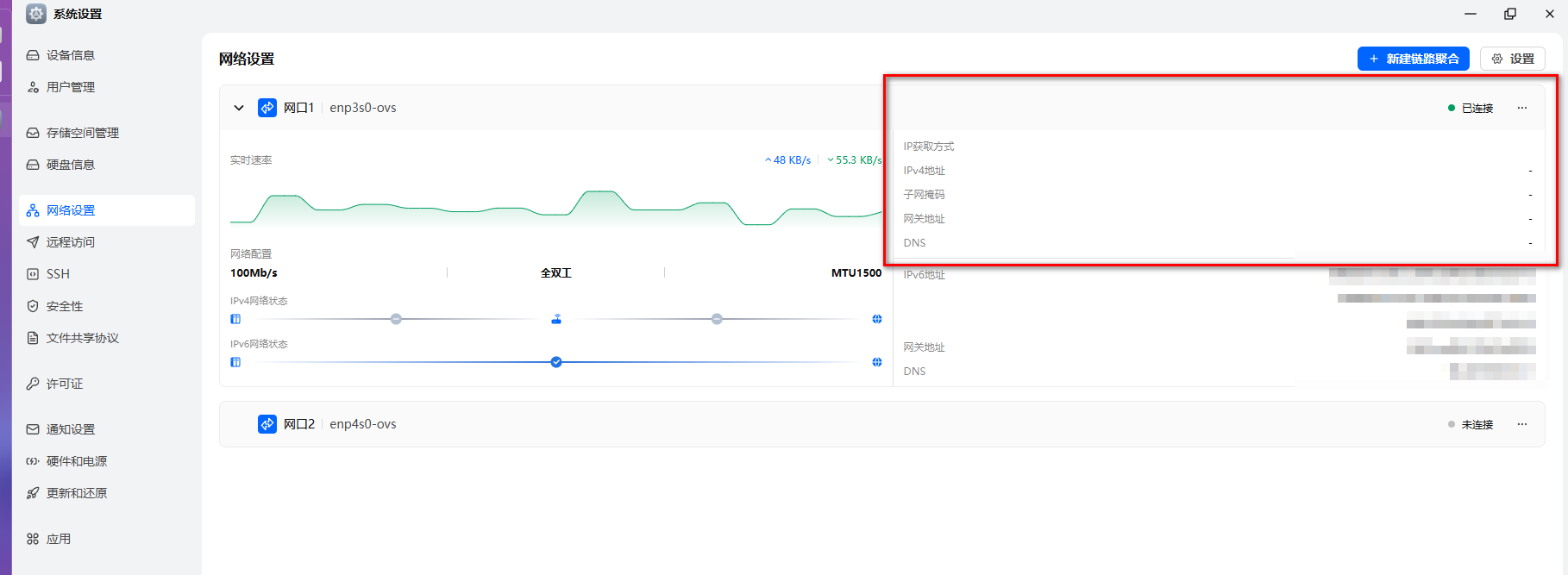The image size is (1568, 575).
Task: Open SSH settings page
Action: (x=107, y=274)
